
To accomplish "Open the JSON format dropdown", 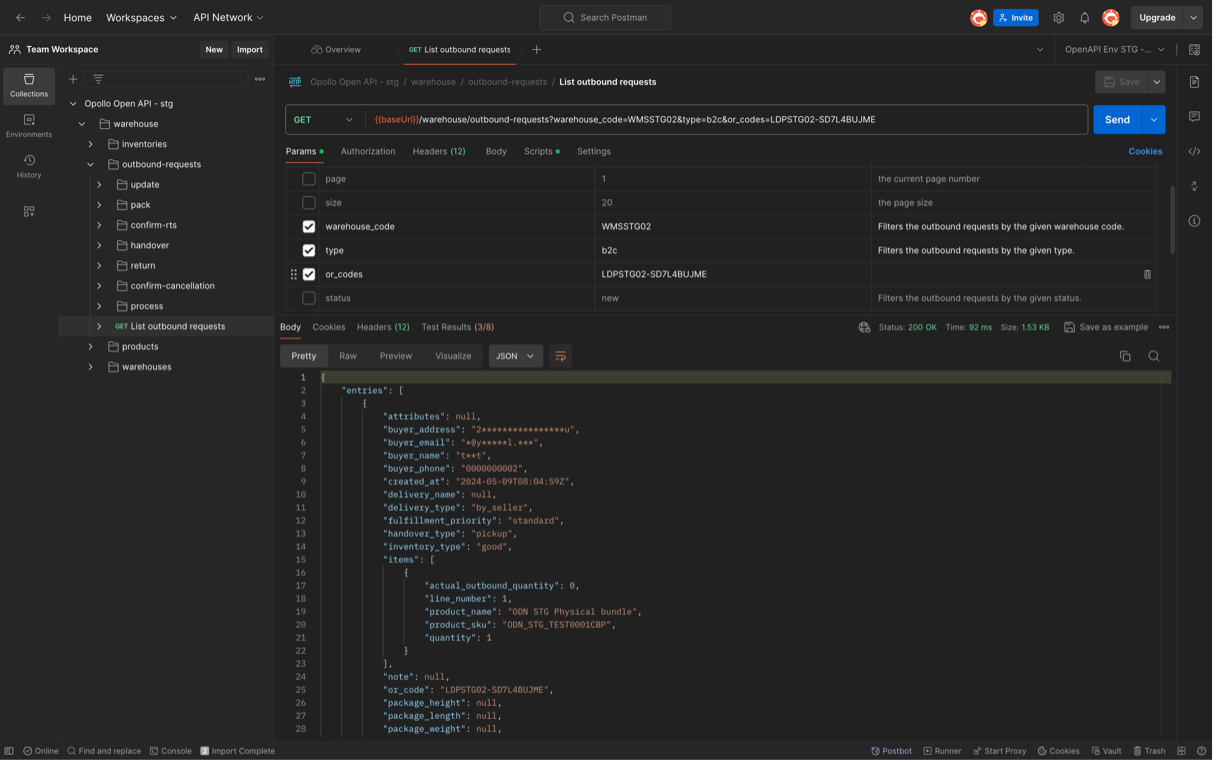I will tap(517, 357).
